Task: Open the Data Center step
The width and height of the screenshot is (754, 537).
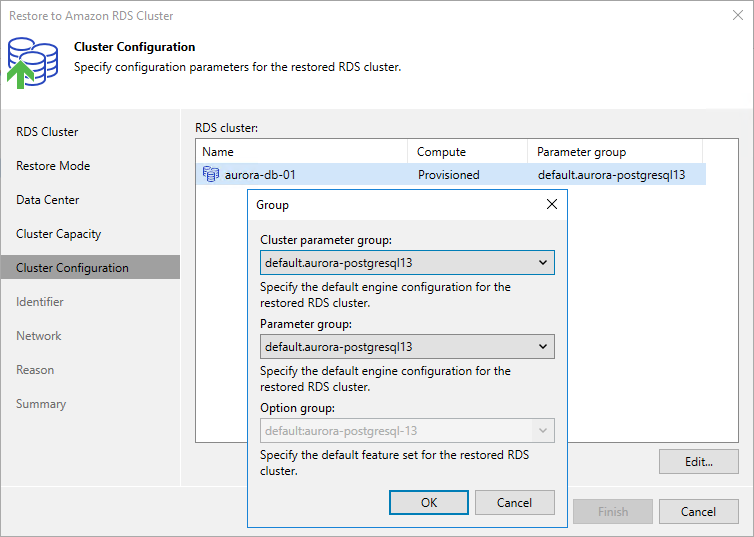Action: point(48,200)
